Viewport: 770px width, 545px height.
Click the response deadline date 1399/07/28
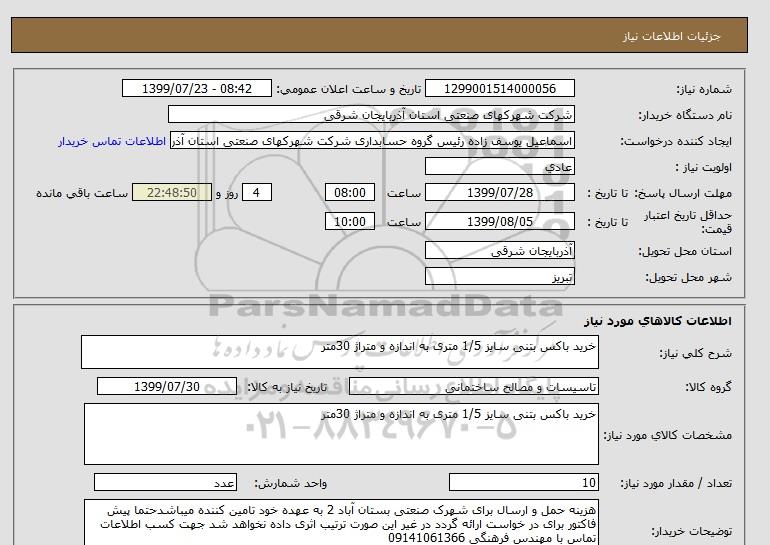coord(499,192)
